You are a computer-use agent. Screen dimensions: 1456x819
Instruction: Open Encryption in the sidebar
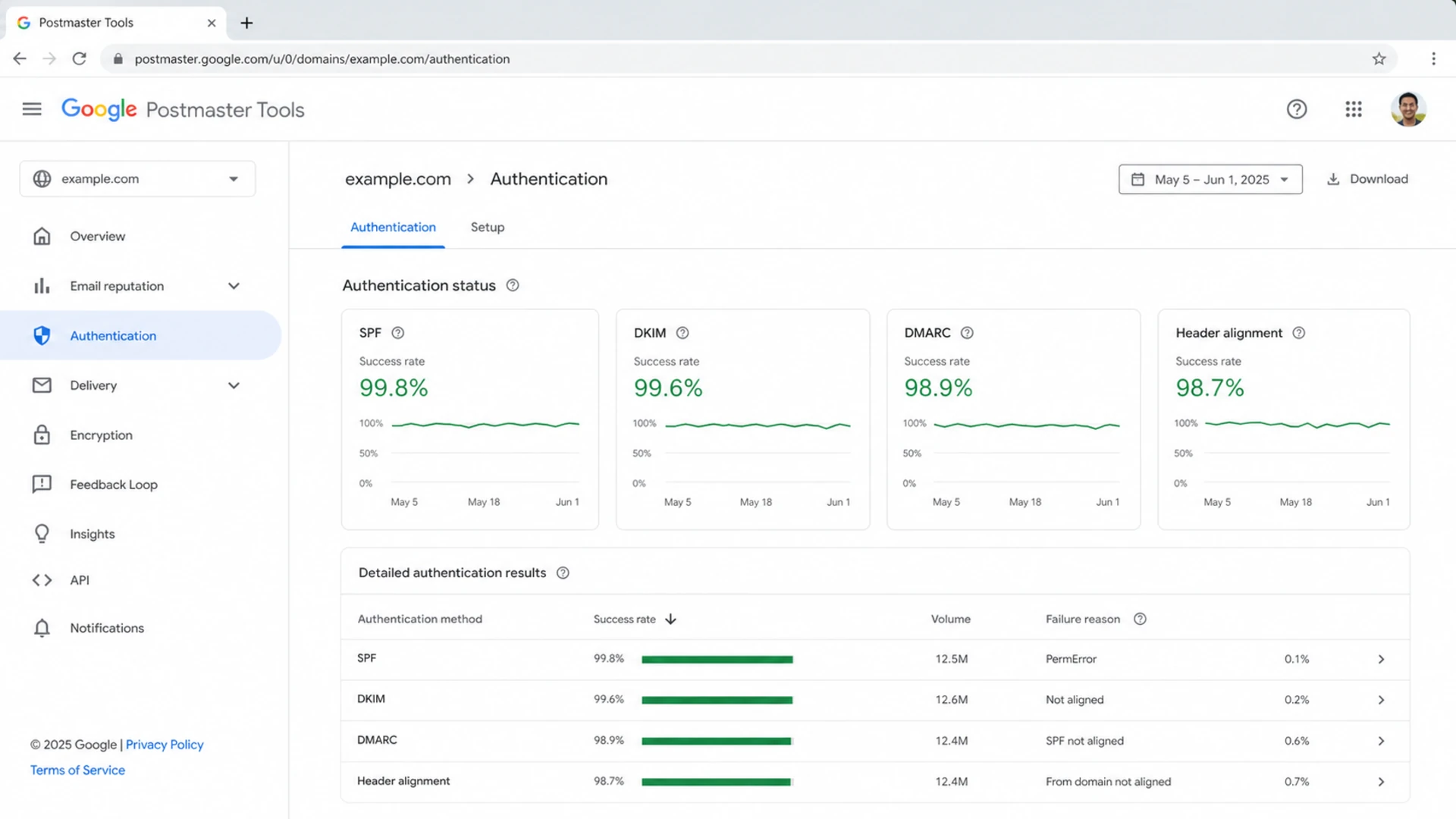[101, 435]
